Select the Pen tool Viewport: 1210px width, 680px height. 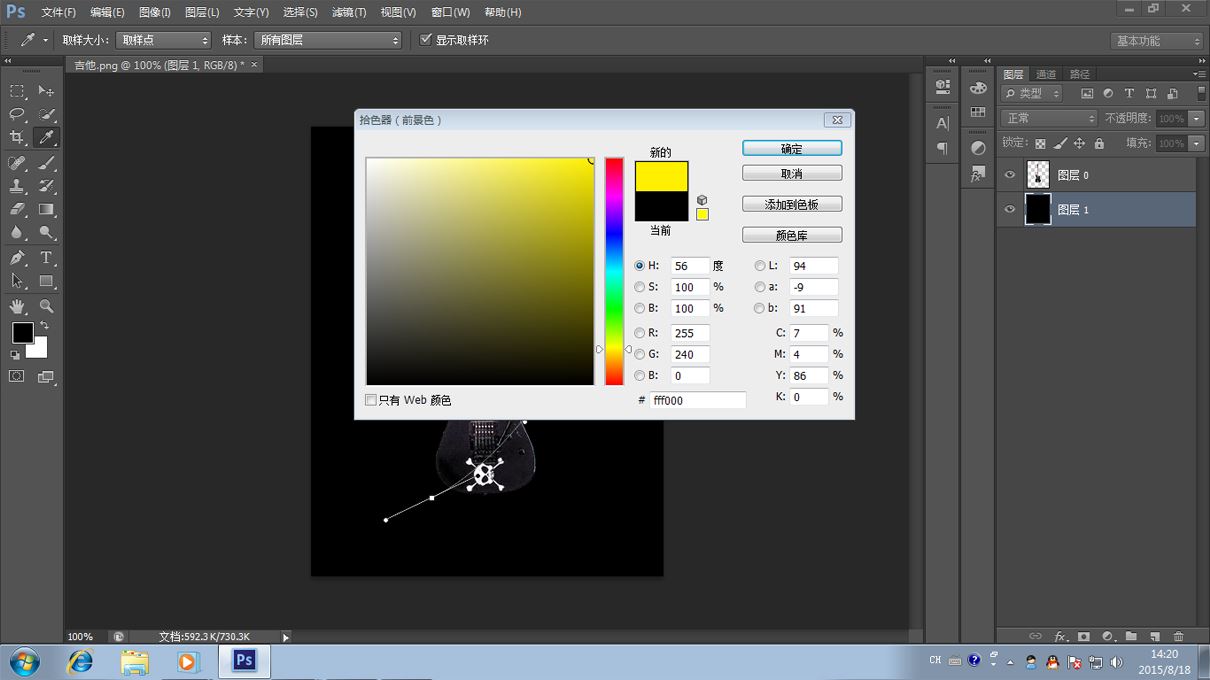tap(17, 258)
